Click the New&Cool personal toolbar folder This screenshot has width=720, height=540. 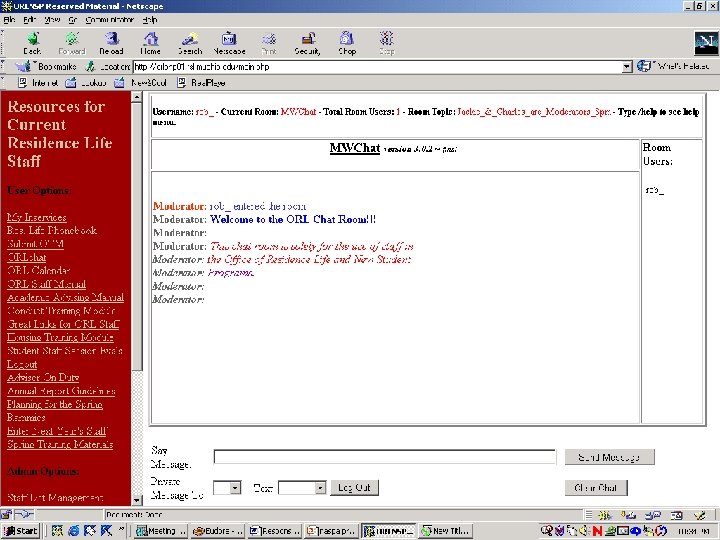[x=140, y=83]
